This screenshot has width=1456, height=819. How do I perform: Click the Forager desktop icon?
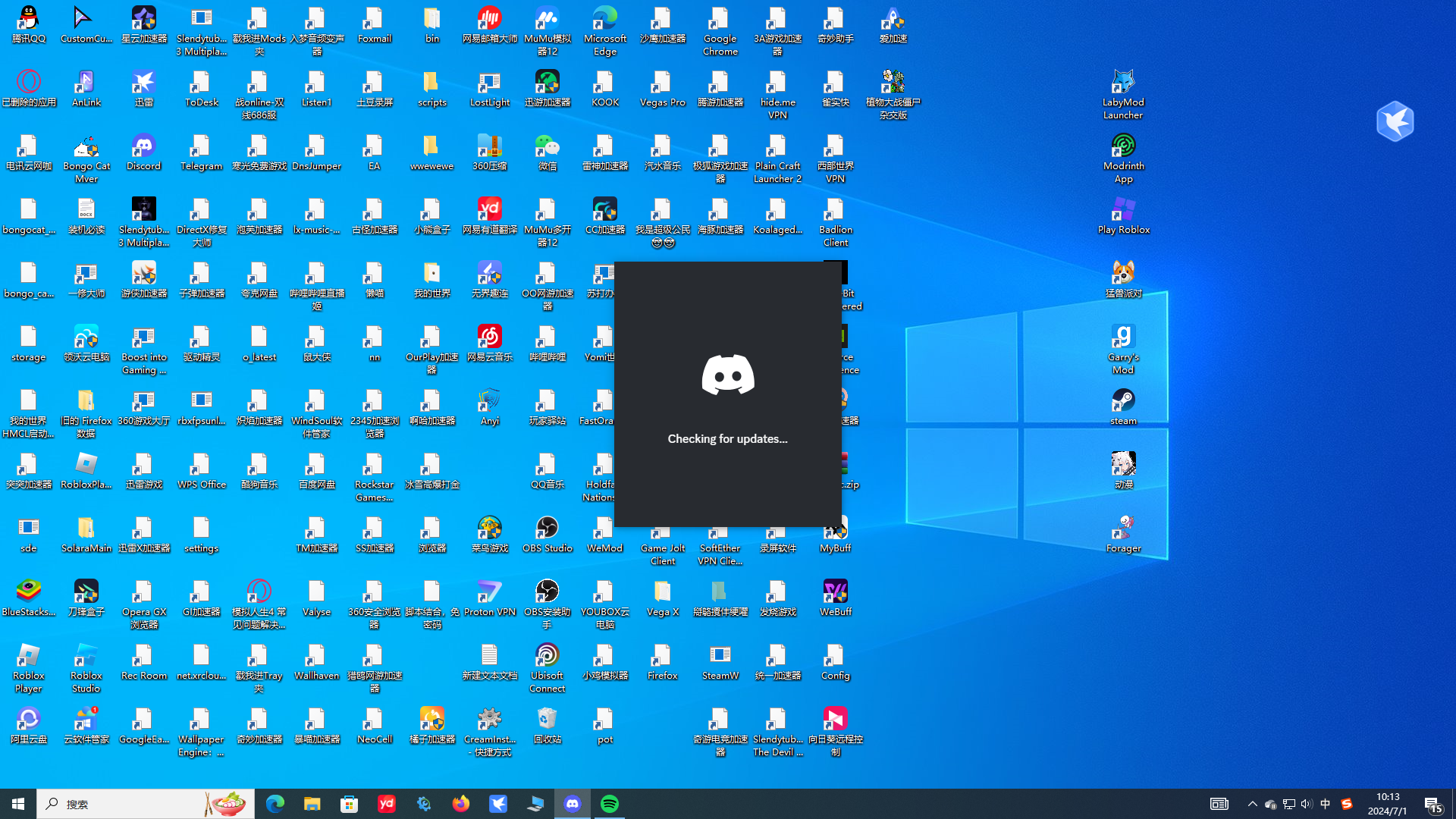(1124, 534)
